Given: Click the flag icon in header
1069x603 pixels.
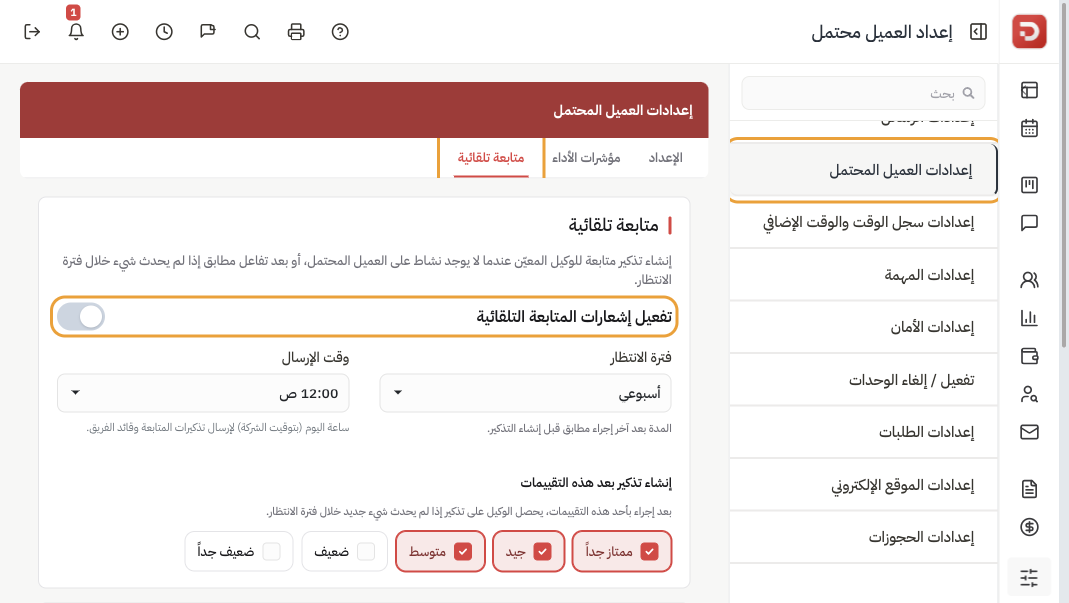Looking at the screenshot, I should coord(208,32).
